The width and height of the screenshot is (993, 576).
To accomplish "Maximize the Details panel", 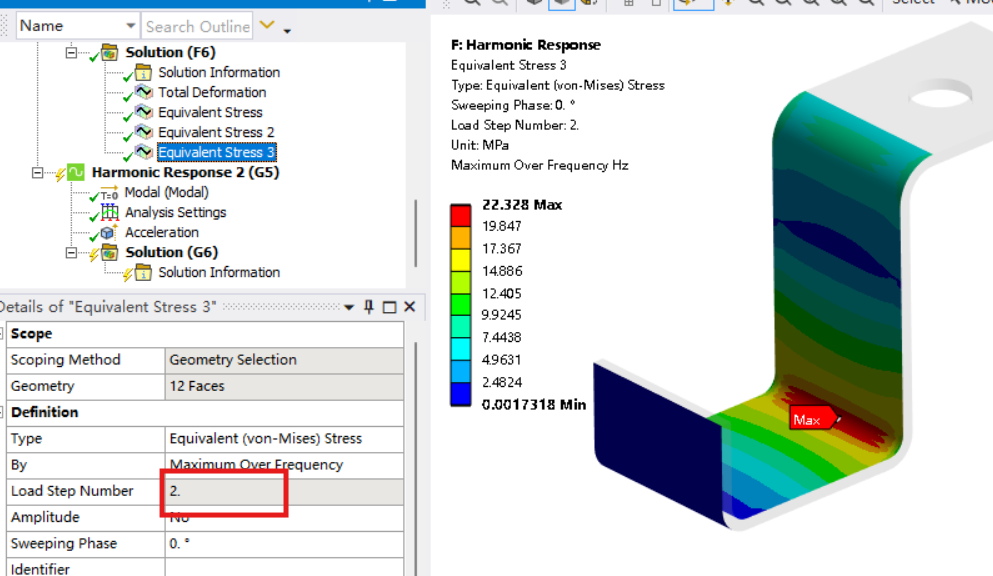I will point(389,308).
